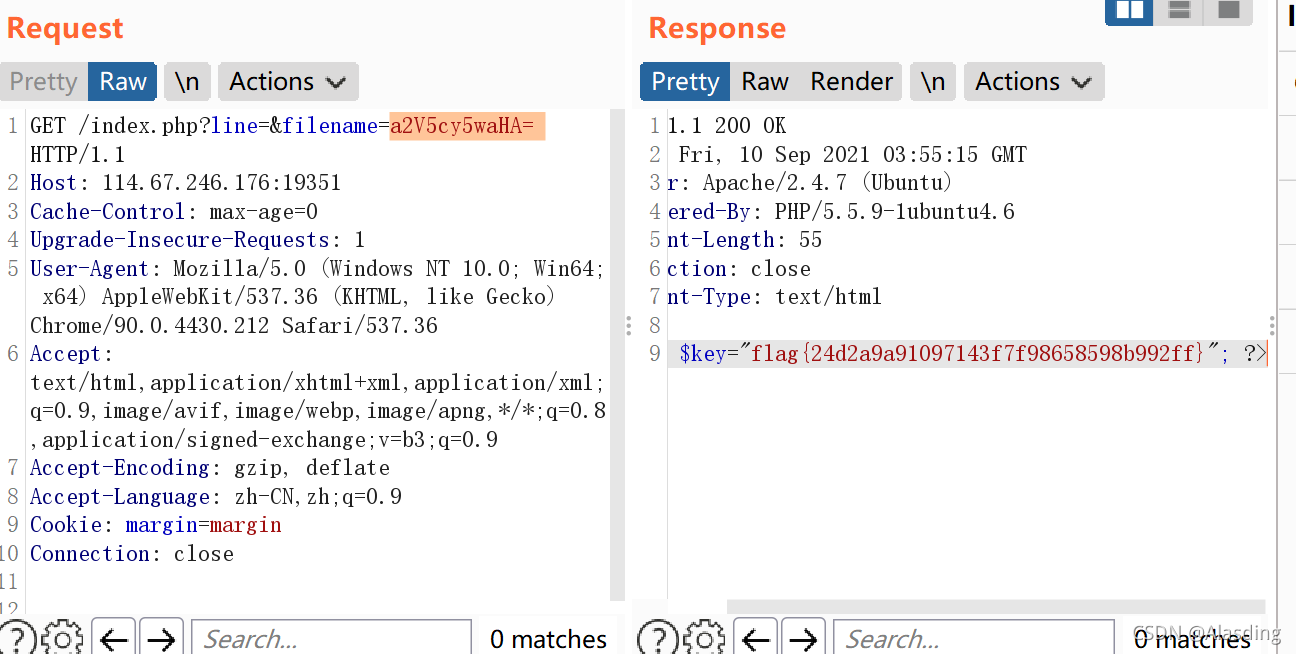Click the response date Fri, 10 Sep 2021 line
Screen dimensions: 1296x654
pos(853,155)
